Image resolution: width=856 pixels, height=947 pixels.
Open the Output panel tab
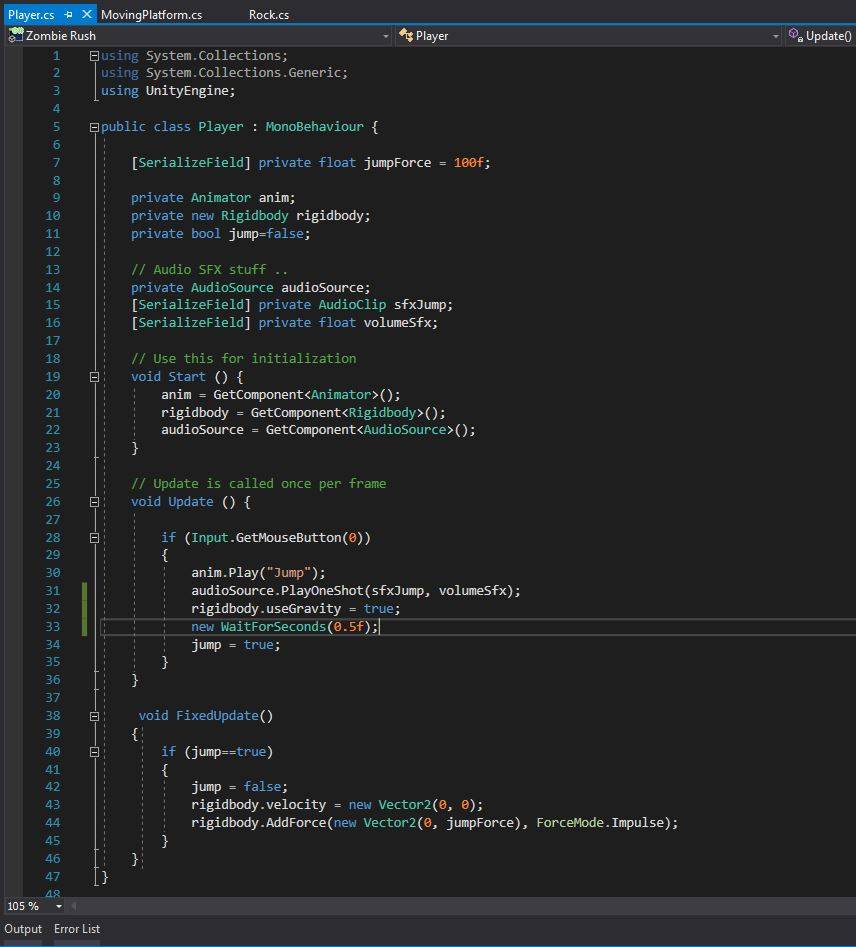[x=23, y=929]
